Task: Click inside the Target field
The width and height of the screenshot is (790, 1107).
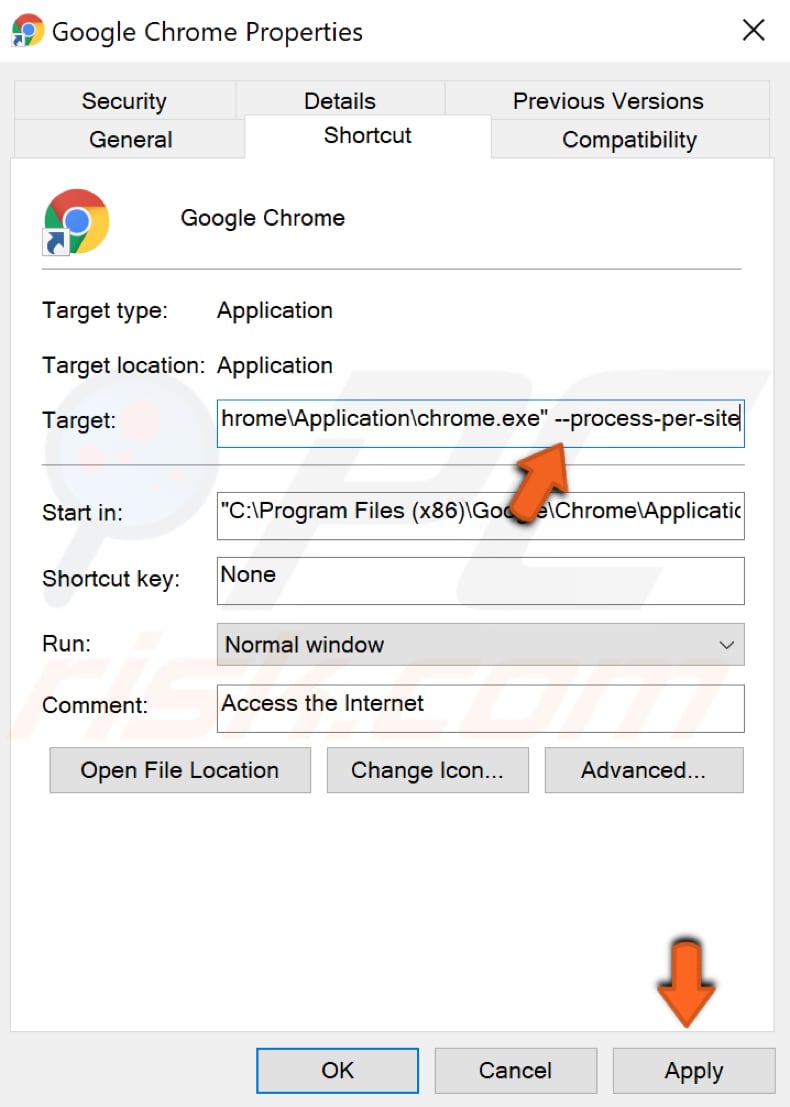Action: pyautogui.click(x=480, y=423)
